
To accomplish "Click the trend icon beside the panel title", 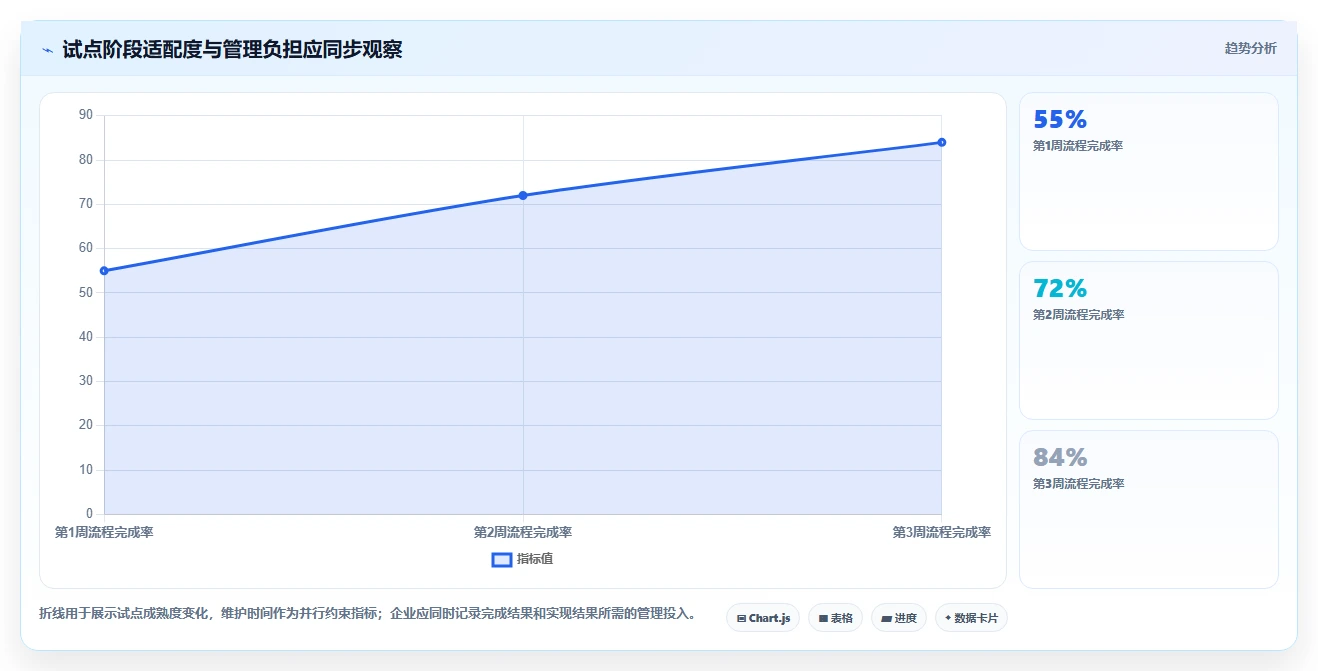I will click(x=47, y=49).
